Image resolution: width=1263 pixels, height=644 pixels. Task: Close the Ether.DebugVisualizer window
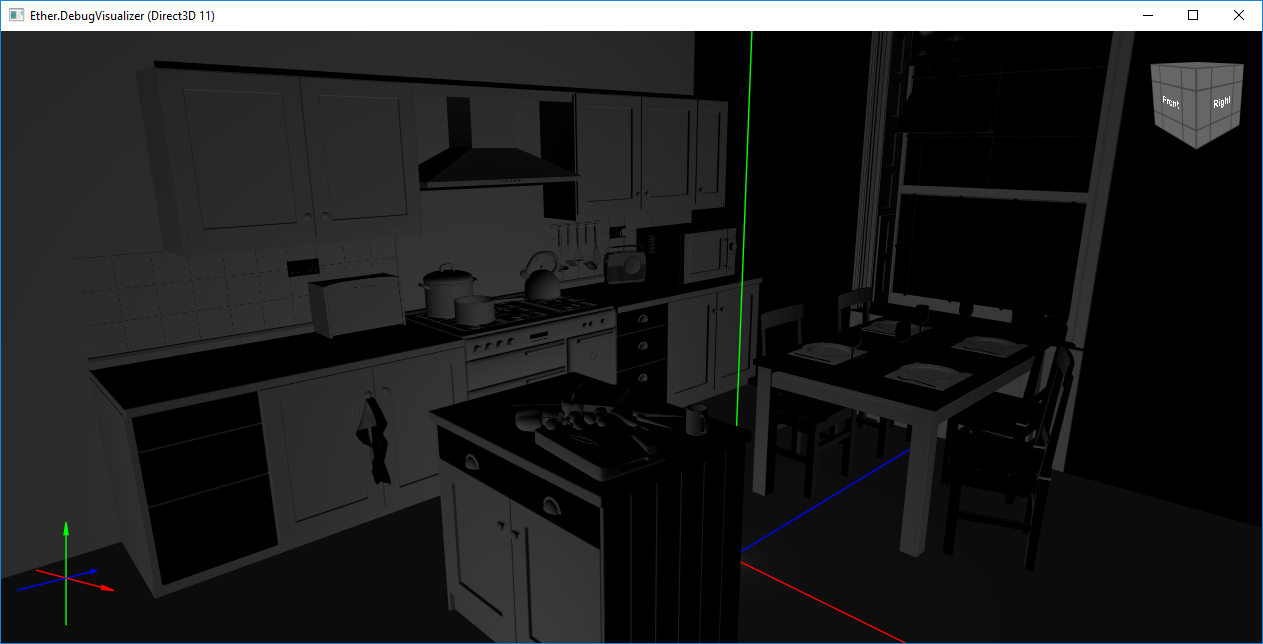pyautogui.click(x=1238, y=16)
